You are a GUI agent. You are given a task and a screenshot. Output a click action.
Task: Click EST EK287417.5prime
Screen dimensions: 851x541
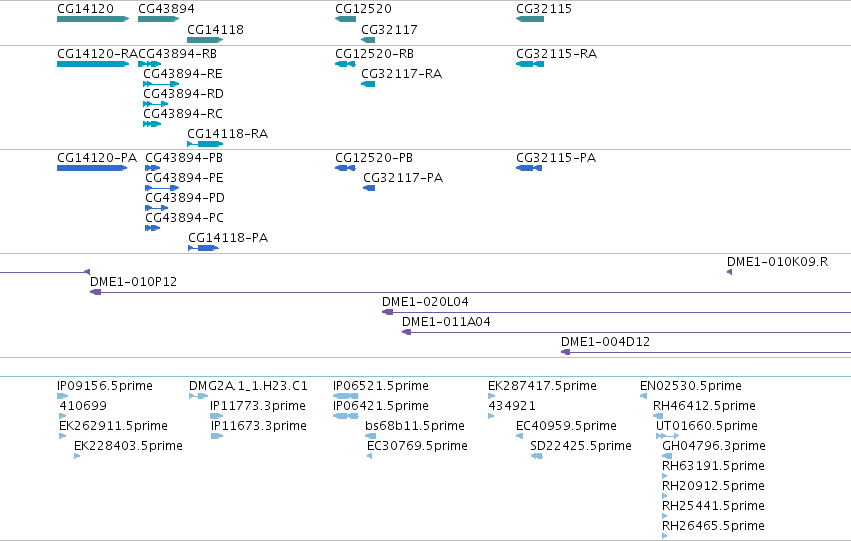click(492, 396)
